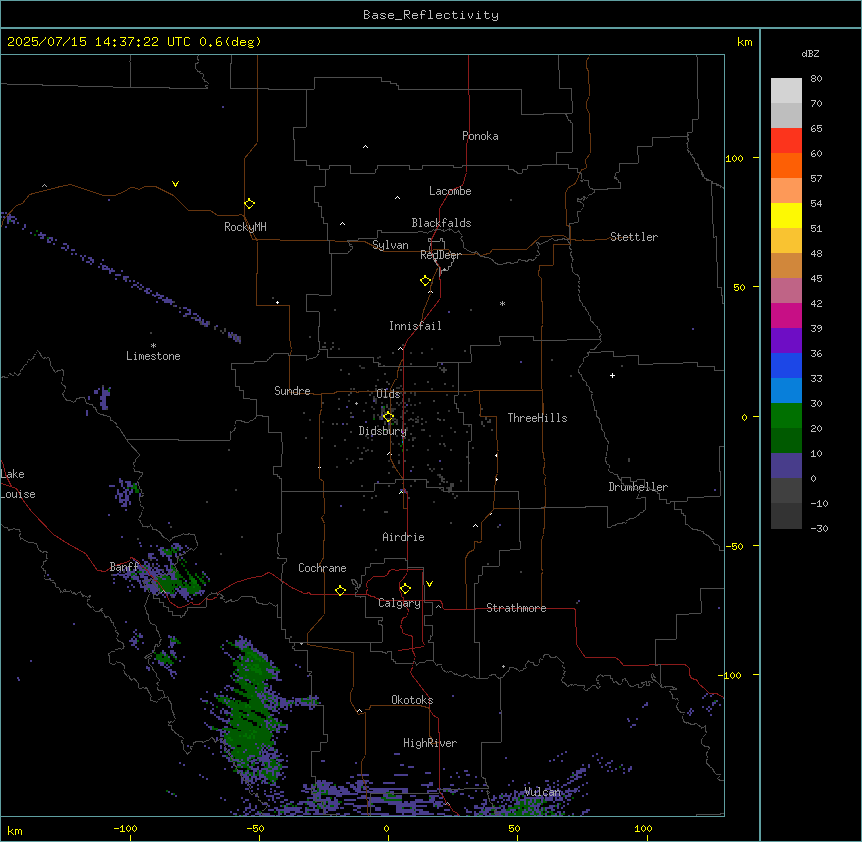
Task: Click the purple 10 dBZ color swatch
Action: [786, 466]
